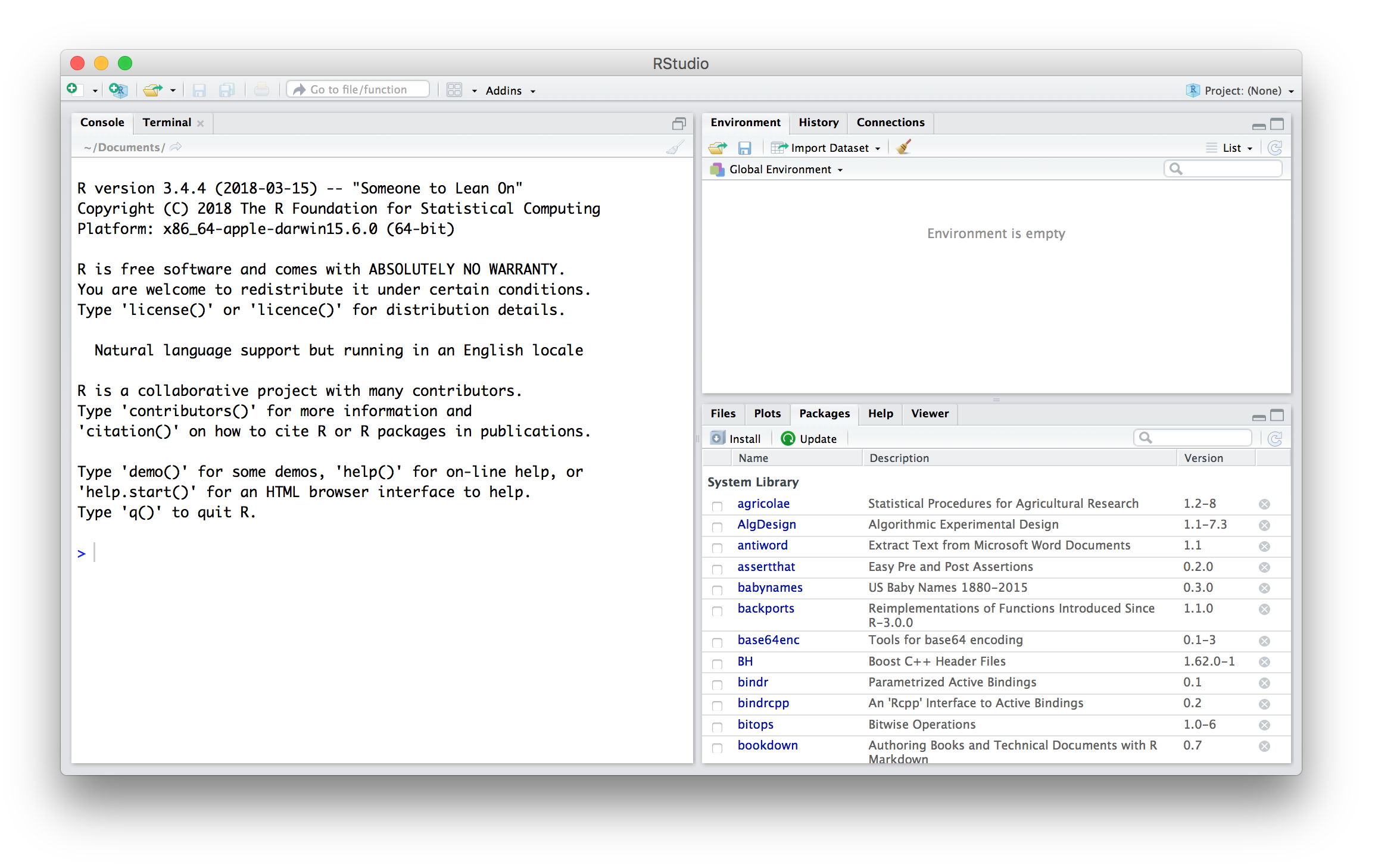Click the Packages search field
The width and height of the screenshot is (1397, 868).
point(1192,438)
